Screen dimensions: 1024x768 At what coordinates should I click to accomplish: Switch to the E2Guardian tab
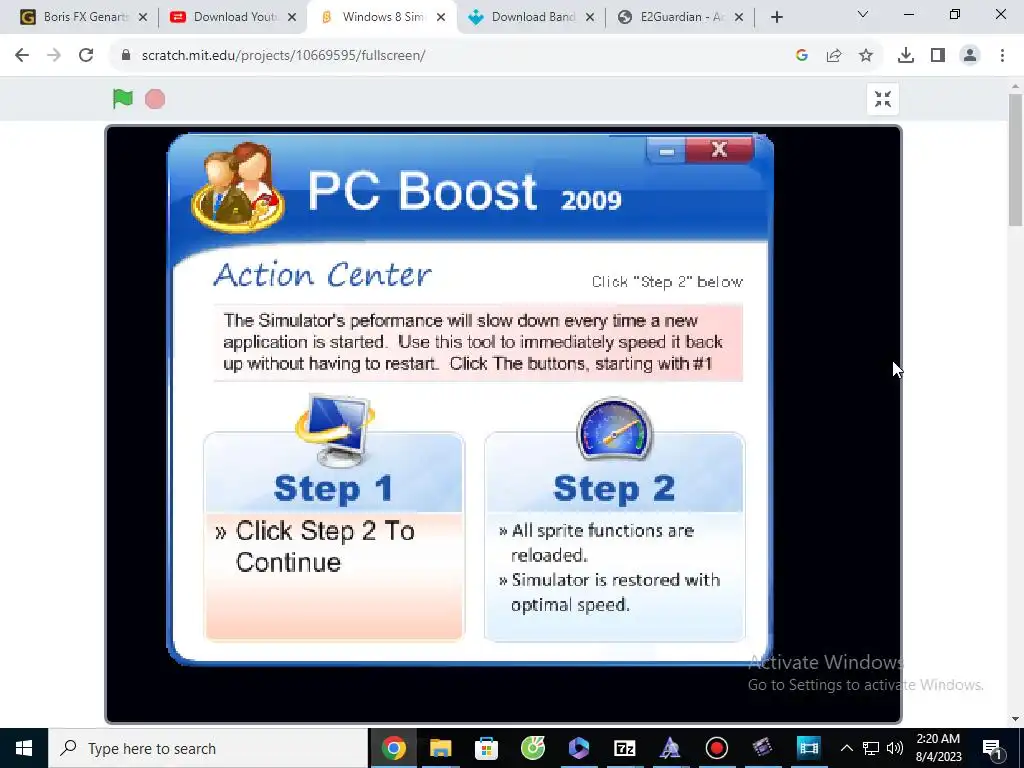(x=682, y=17)
